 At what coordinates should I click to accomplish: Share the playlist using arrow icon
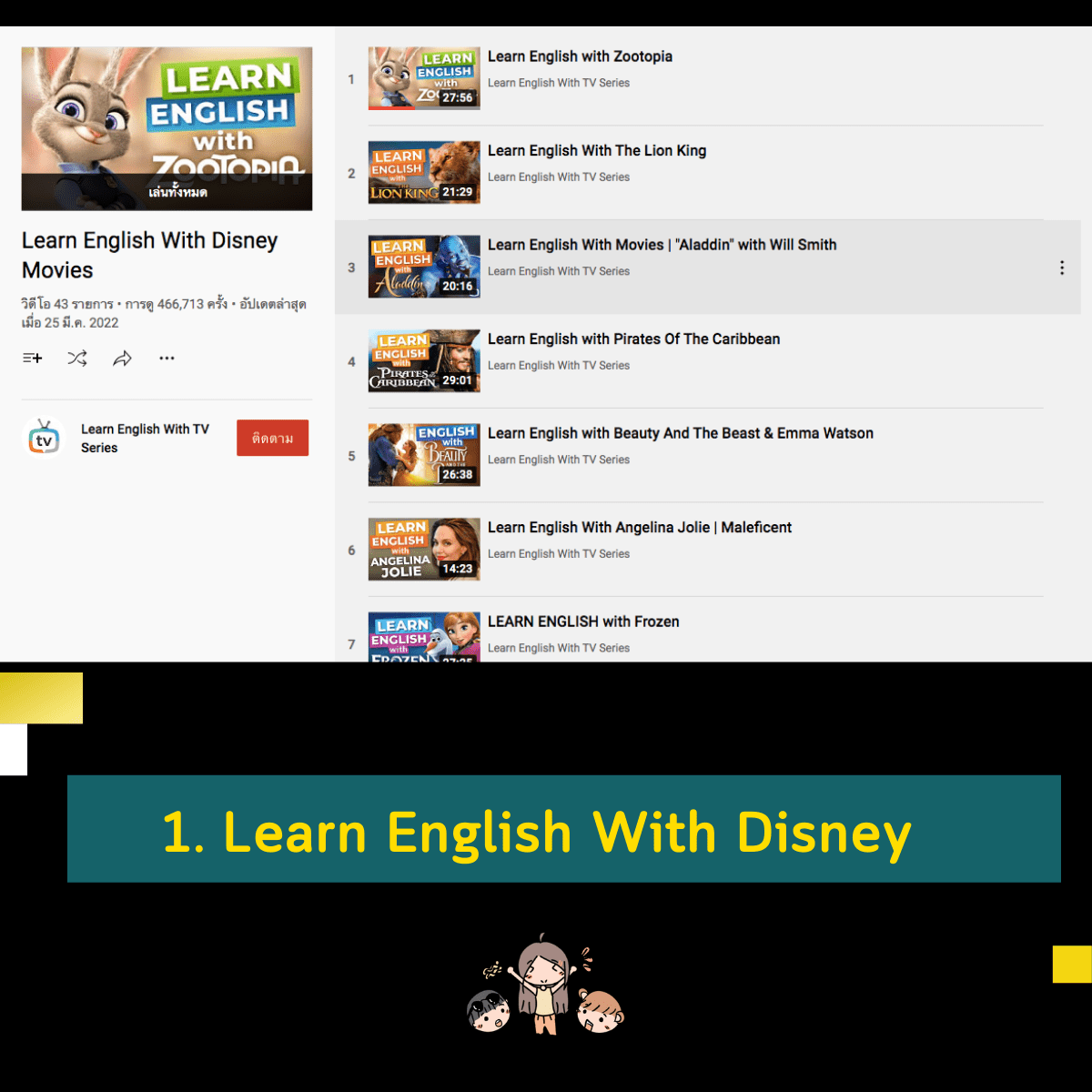pos(122,359)
